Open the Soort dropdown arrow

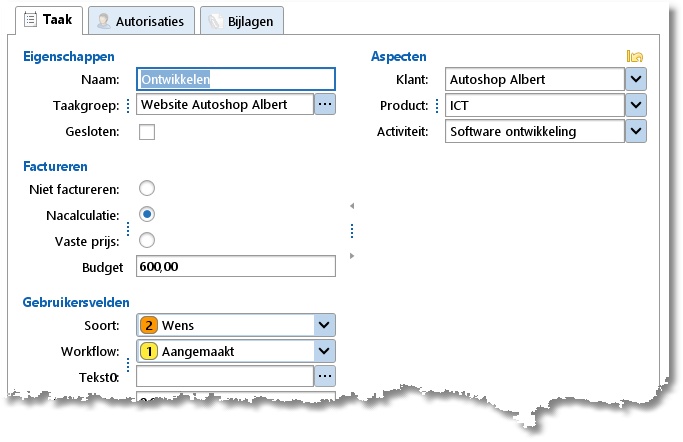(323, 325)
